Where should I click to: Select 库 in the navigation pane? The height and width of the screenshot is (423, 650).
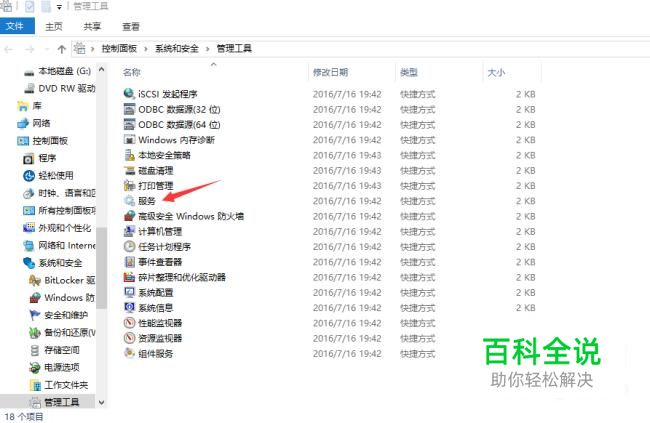(x=37, y=106)
